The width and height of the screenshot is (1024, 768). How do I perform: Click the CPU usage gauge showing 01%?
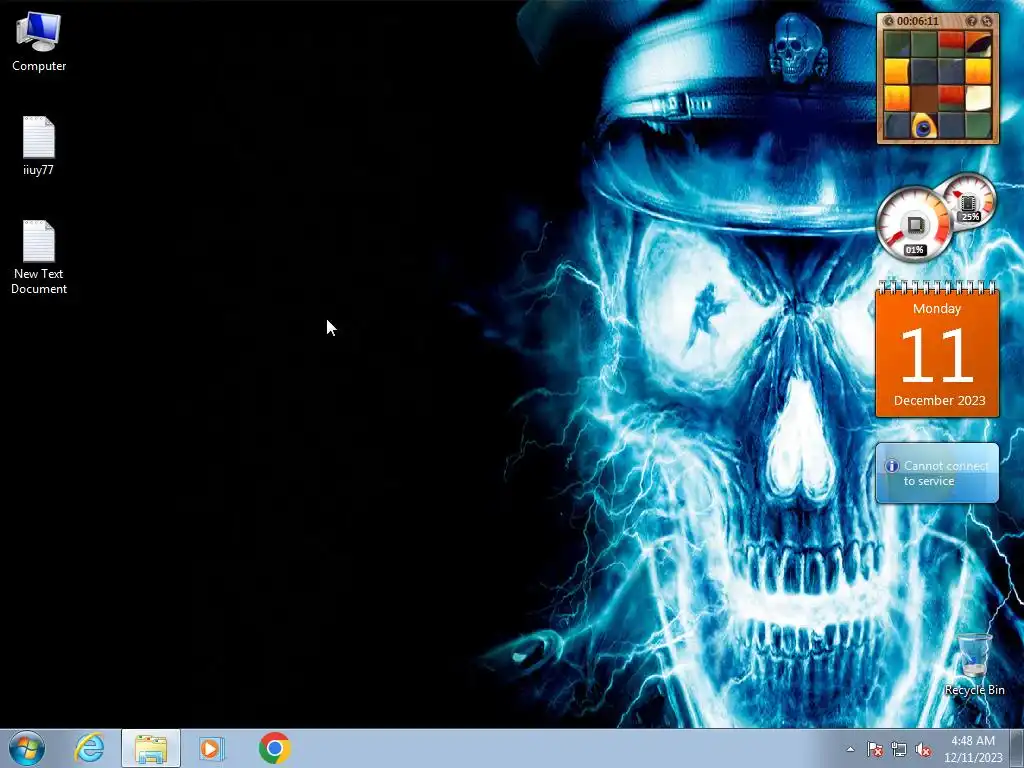914,223
